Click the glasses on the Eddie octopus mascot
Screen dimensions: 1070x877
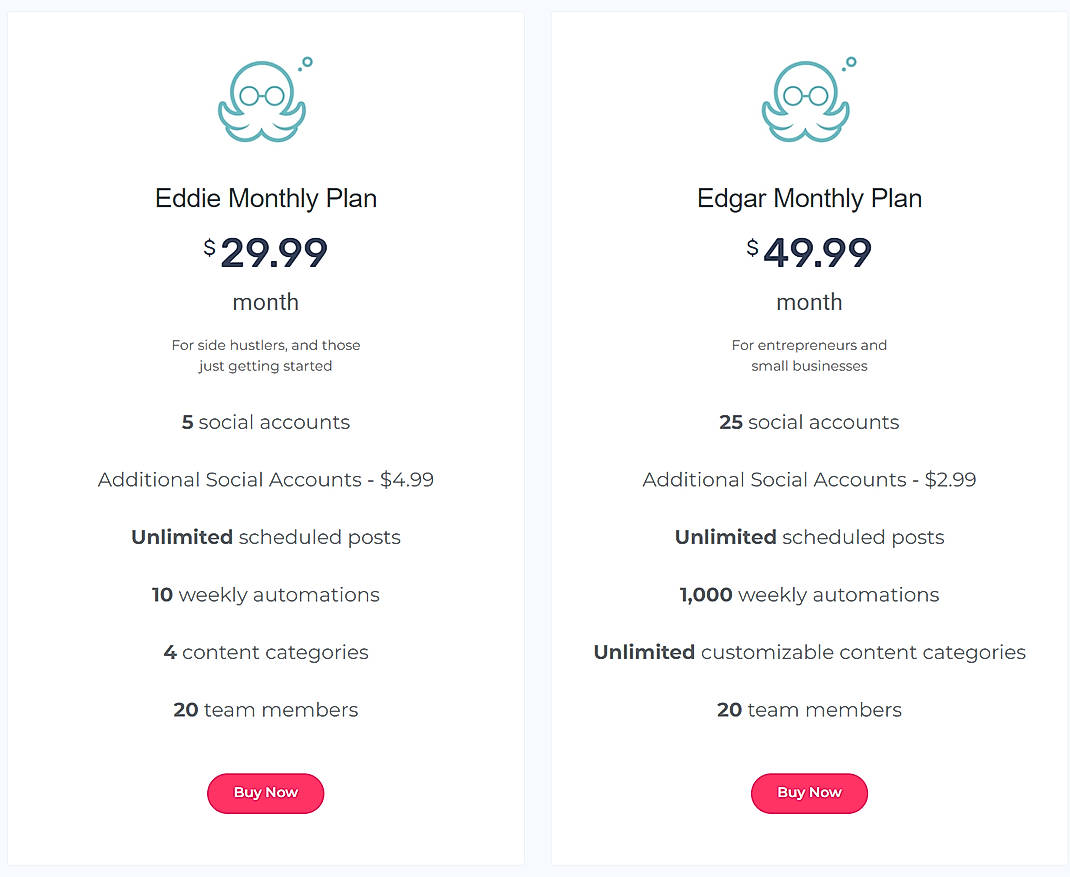(x=262, y=94)
